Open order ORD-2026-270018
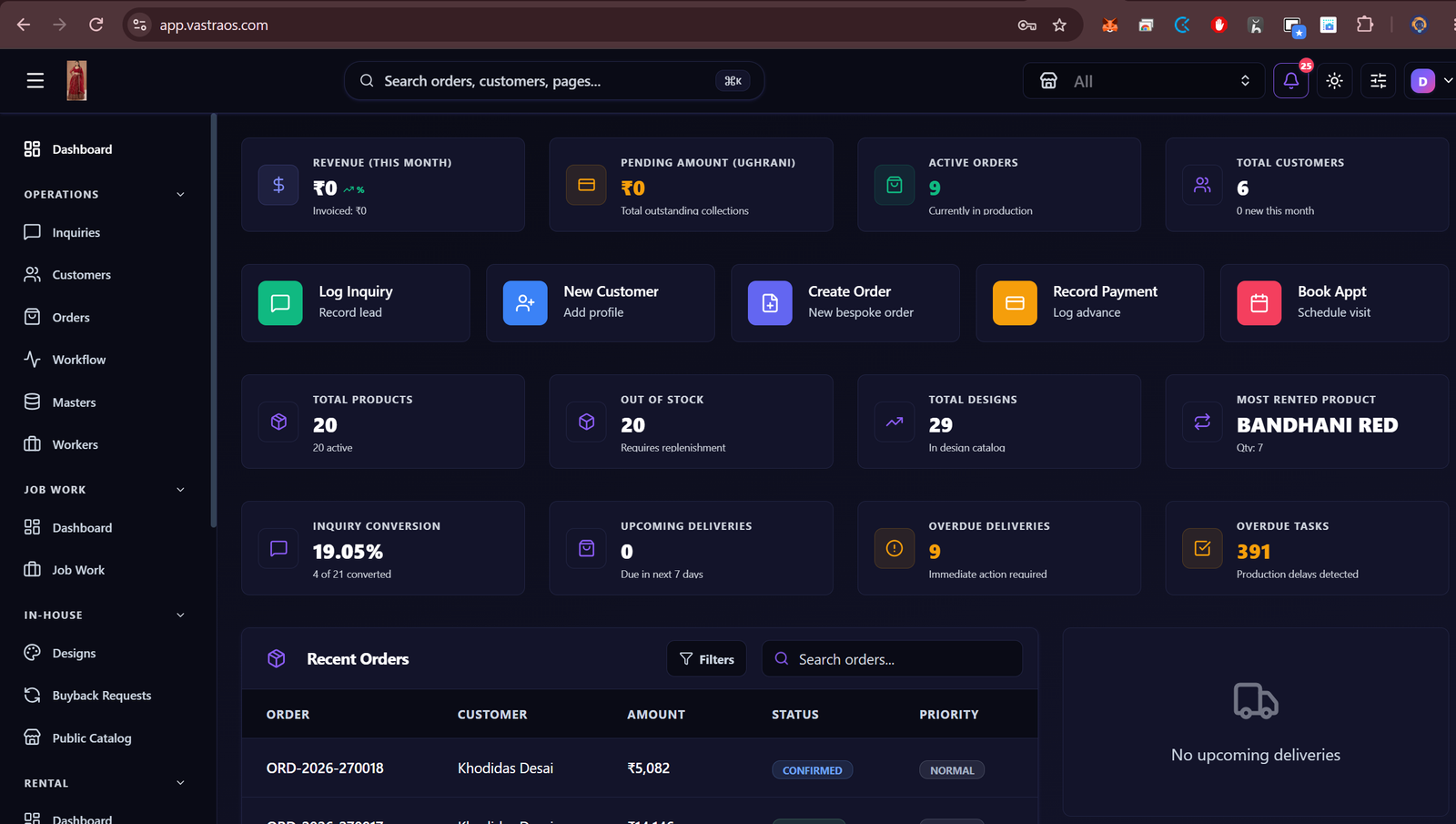This screenshot has width=1456, height=824. tap(325, 768)
